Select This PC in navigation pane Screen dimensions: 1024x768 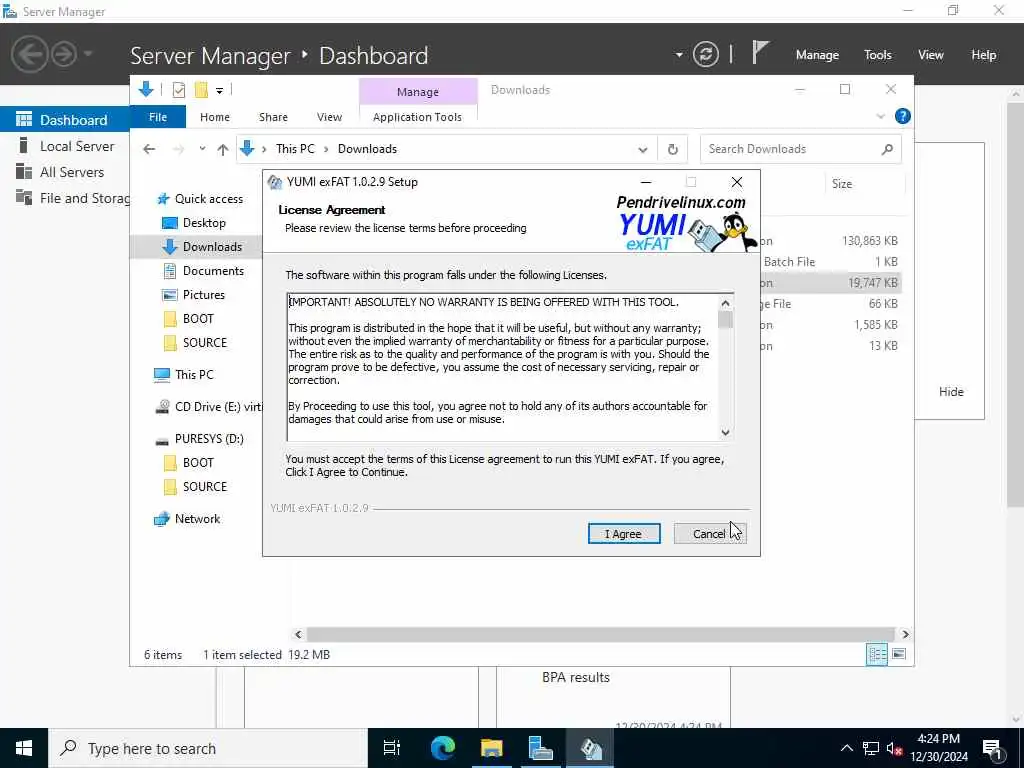193,375
